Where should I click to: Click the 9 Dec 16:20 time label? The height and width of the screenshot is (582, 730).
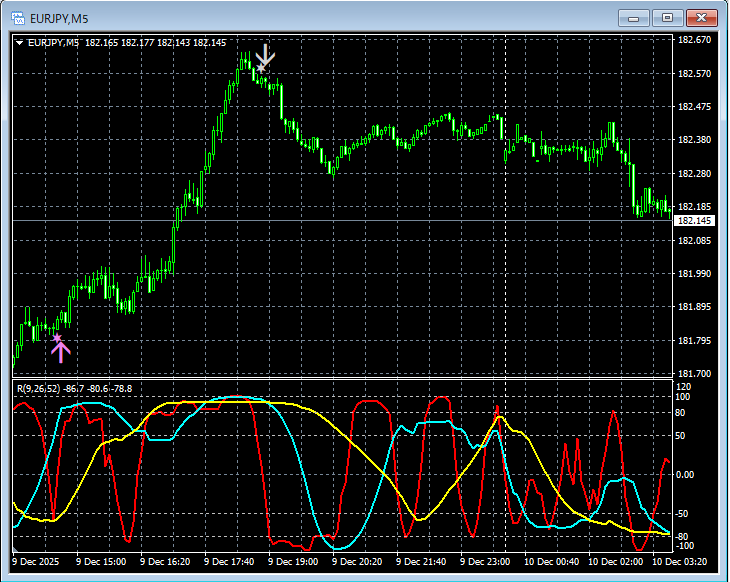pos(165,562)
